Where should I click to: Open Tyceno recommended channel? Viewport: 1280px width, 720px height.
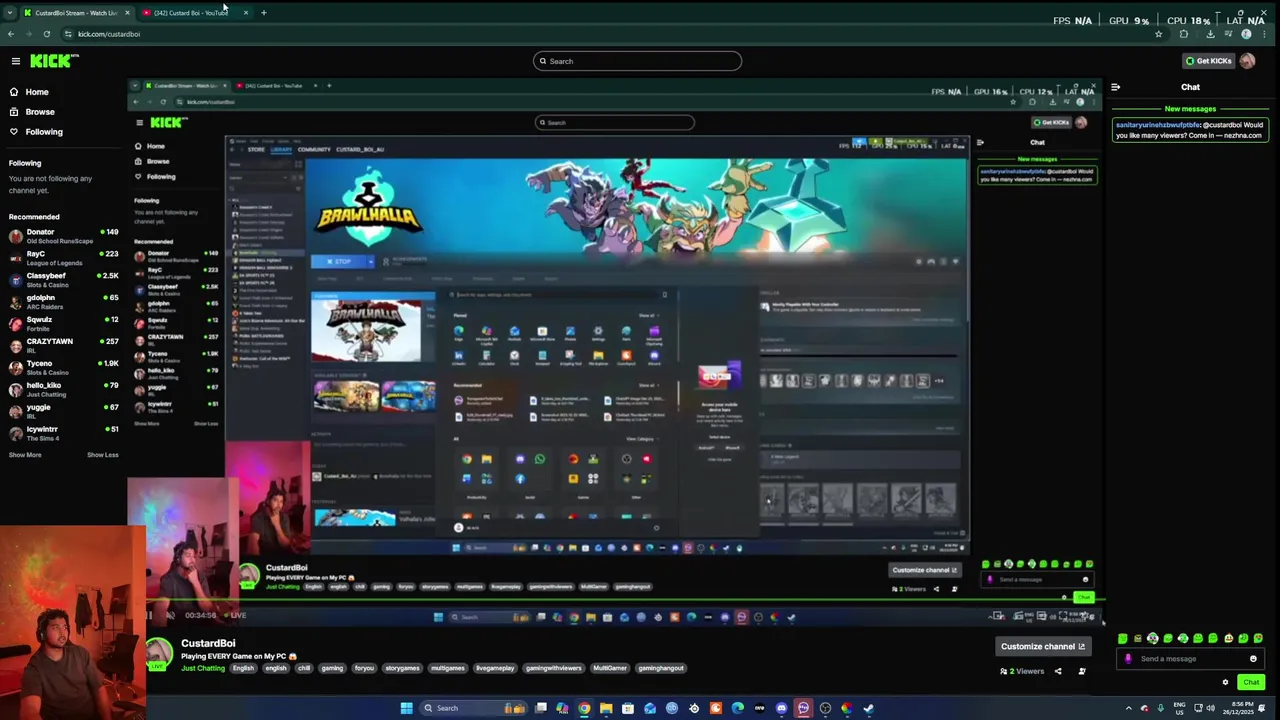[64, 368]
